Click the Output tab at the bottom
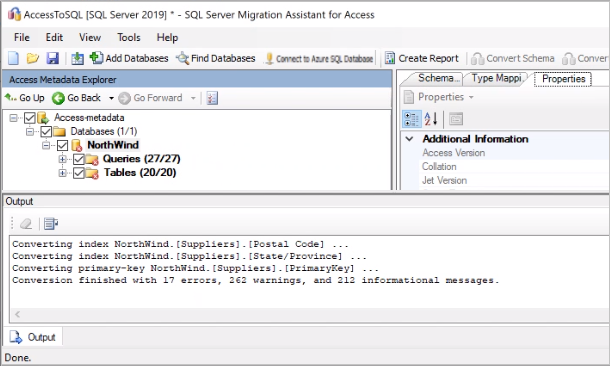611x366 pixels. pos(33,337)
